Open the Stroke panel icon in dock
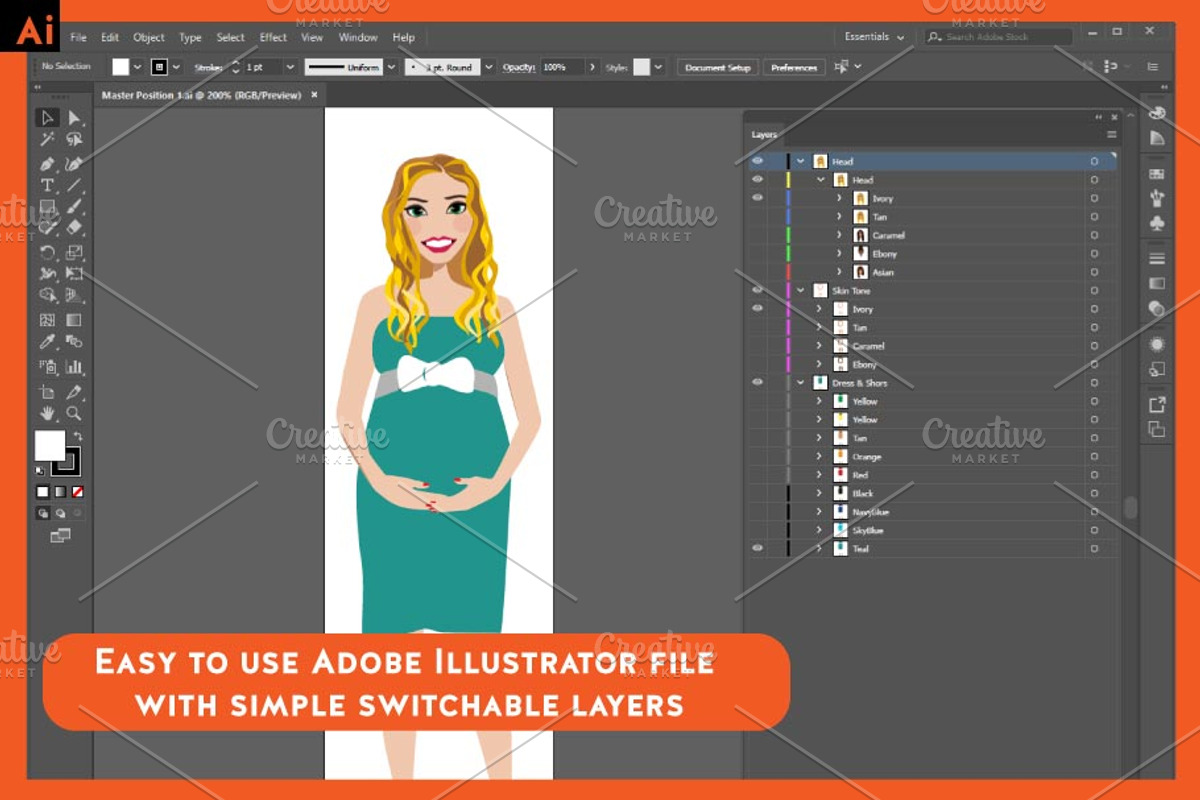The width and height of the screenshot is (1200, 800). (1157, 258)
